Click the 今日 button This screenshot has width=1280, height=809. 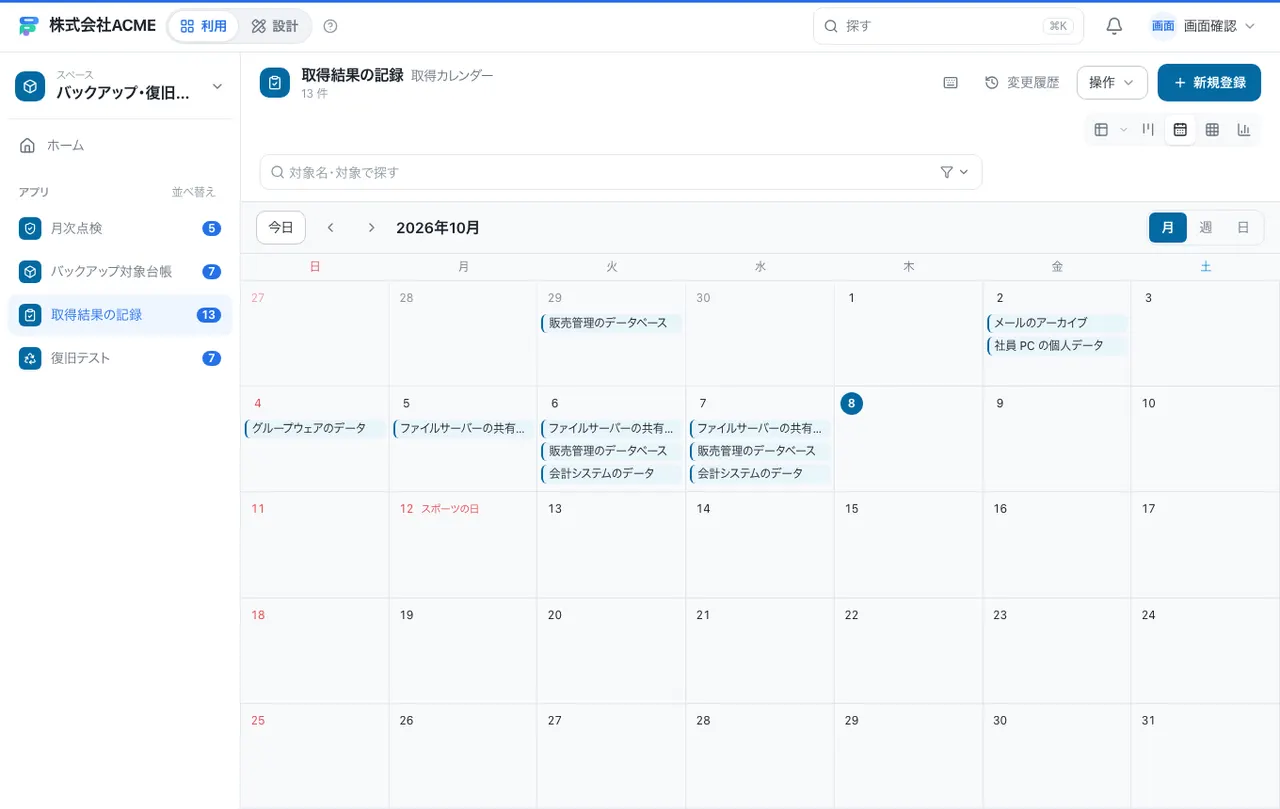click(281, 228)
